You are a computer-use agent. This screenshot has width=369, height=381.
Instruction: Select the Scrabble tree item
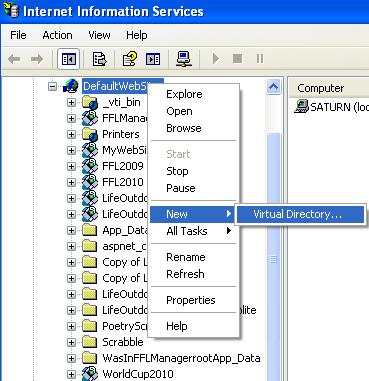[123, 342]
